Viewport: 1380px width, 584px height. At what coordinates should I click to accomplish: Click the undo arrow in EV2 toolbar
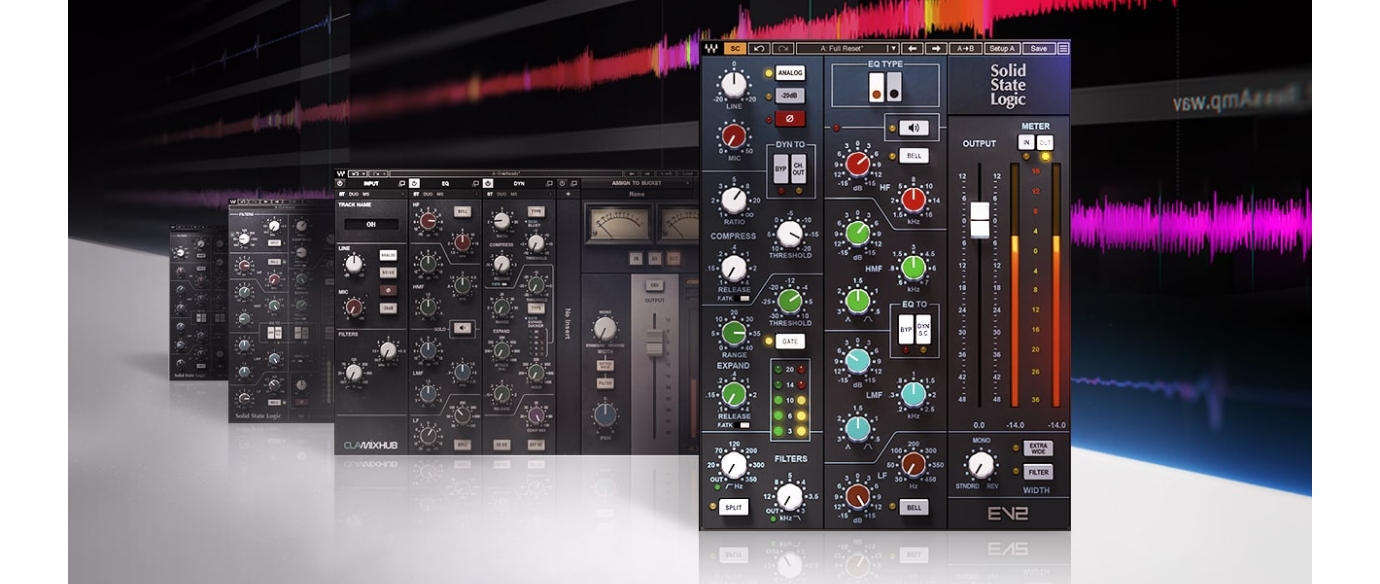(760, 48)
